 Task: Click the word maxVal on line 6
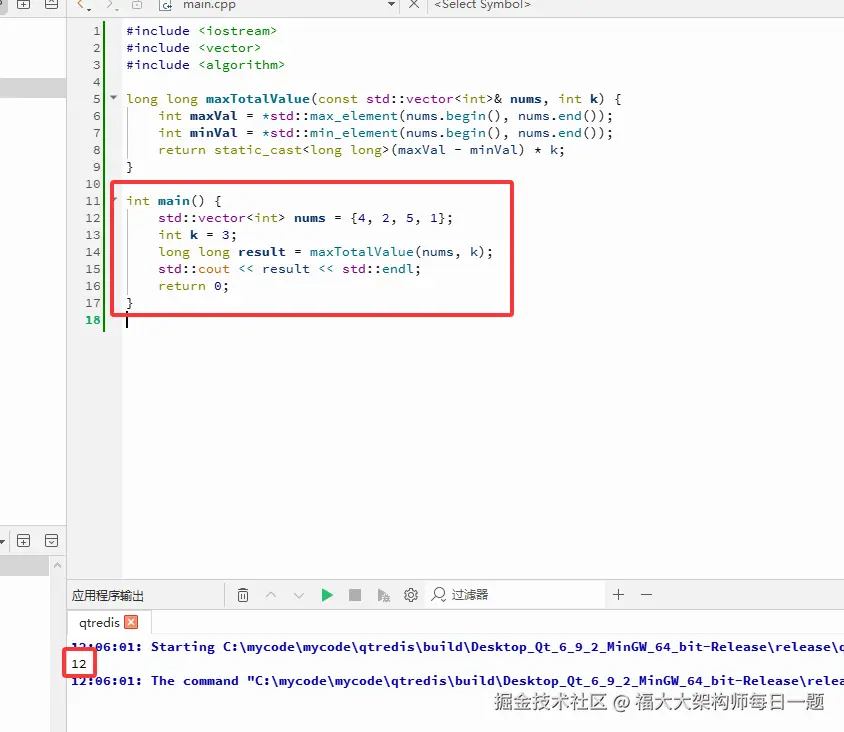(x=213, y=116)
